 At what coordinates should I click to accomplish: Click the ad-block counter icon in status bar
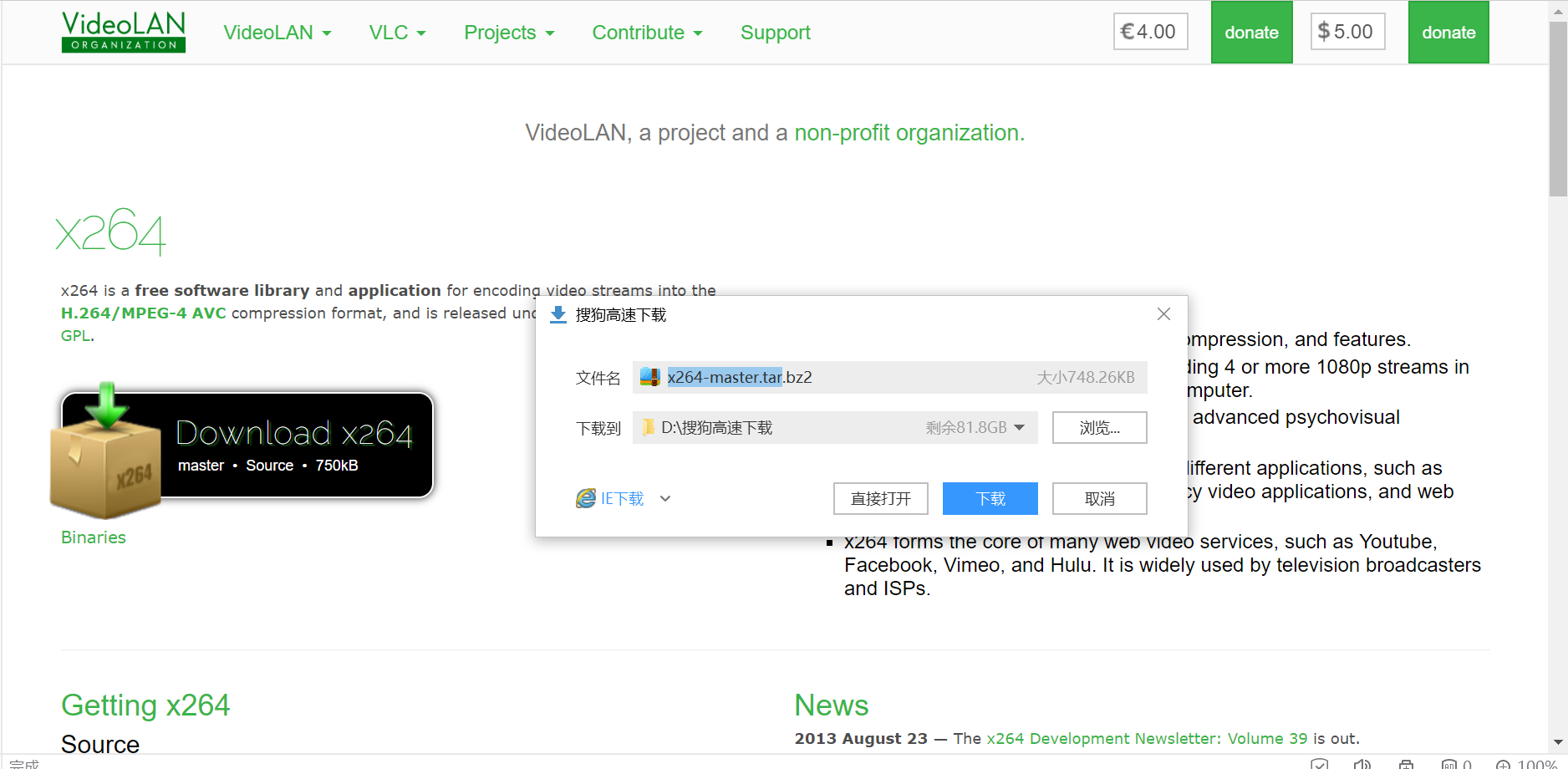click(1456, 764)
